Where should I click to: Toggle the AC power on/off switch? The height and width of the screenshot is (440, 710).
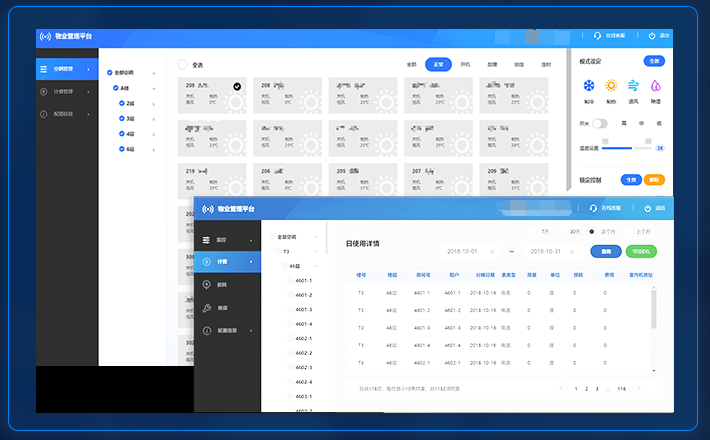(x=599, y=123)
